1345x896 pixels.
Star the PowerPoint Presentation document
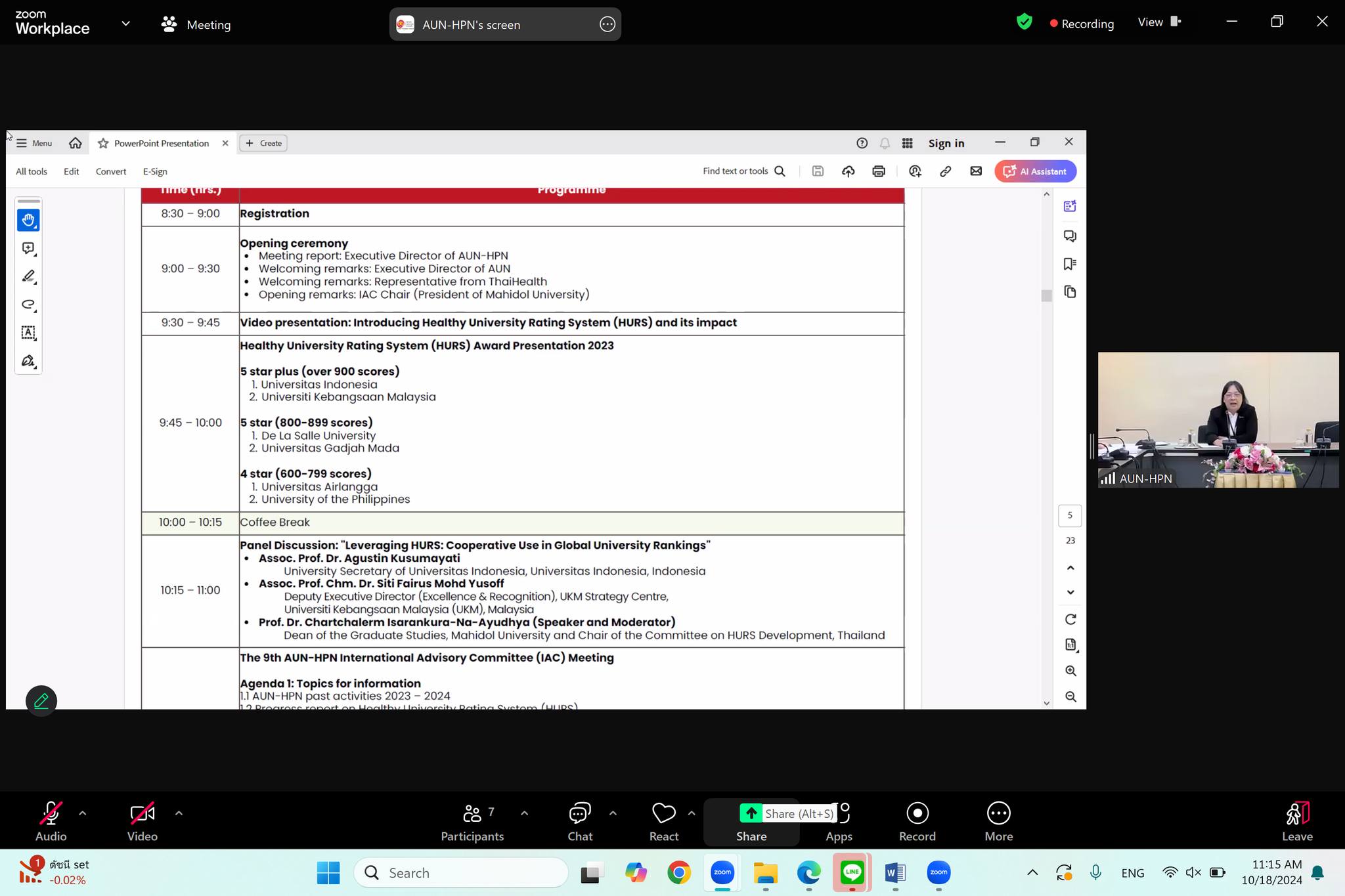[103, 143]
